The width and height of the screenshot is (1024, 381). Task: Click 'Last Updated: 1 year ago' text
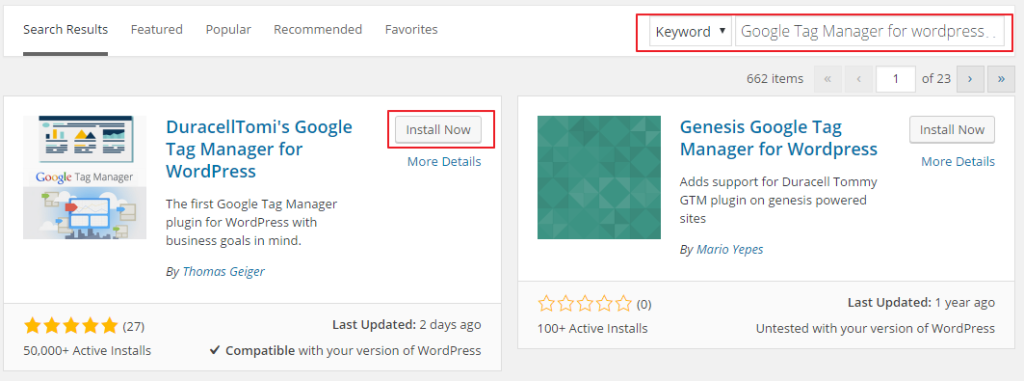pyautogui.click(x=921, y=303)
